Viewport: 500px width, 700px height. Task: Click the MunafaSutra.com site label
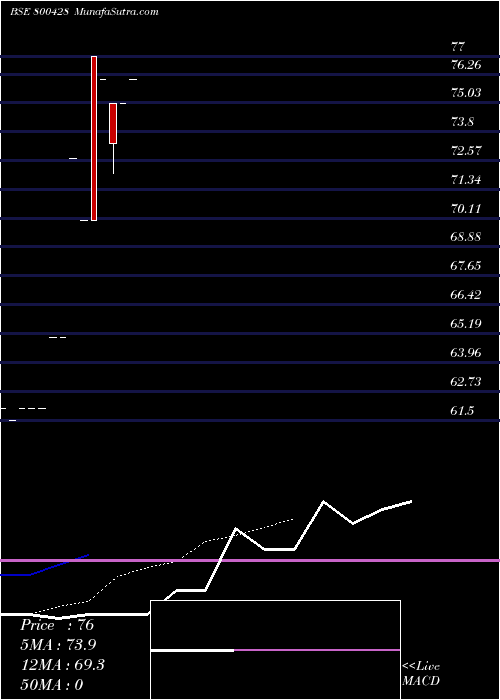tap(116, 11)
